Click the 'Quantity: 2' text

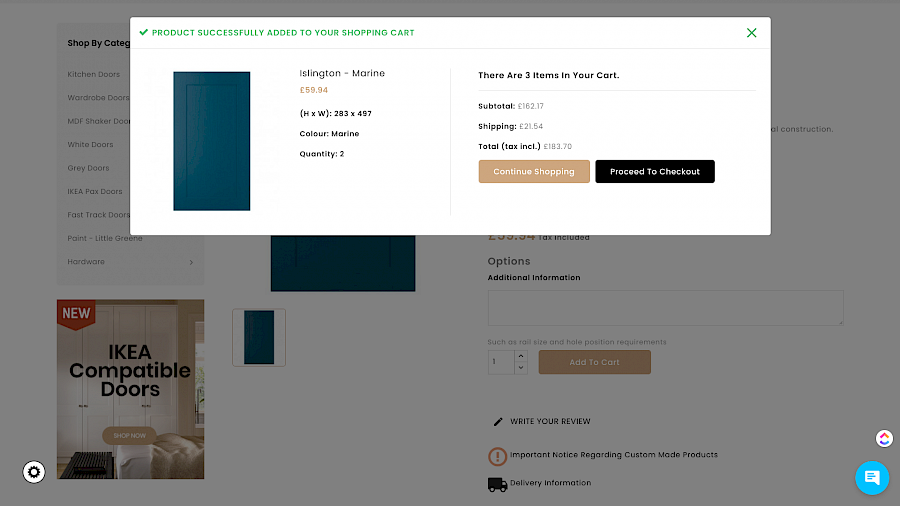coord(322,154)
